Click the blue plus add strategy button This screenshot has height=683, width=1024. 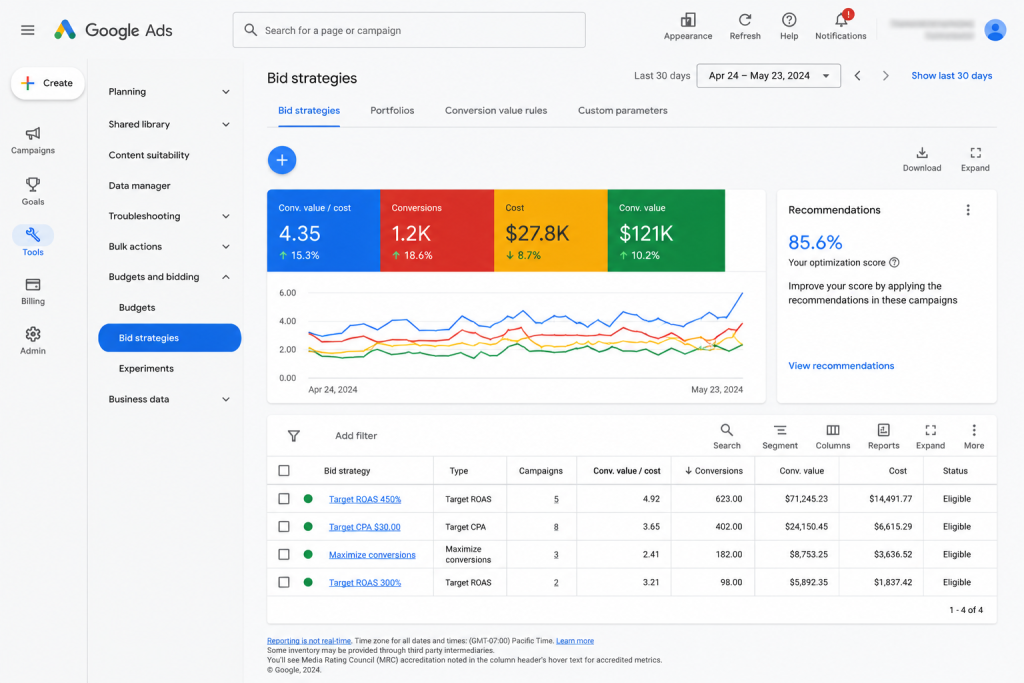(282, 160)
